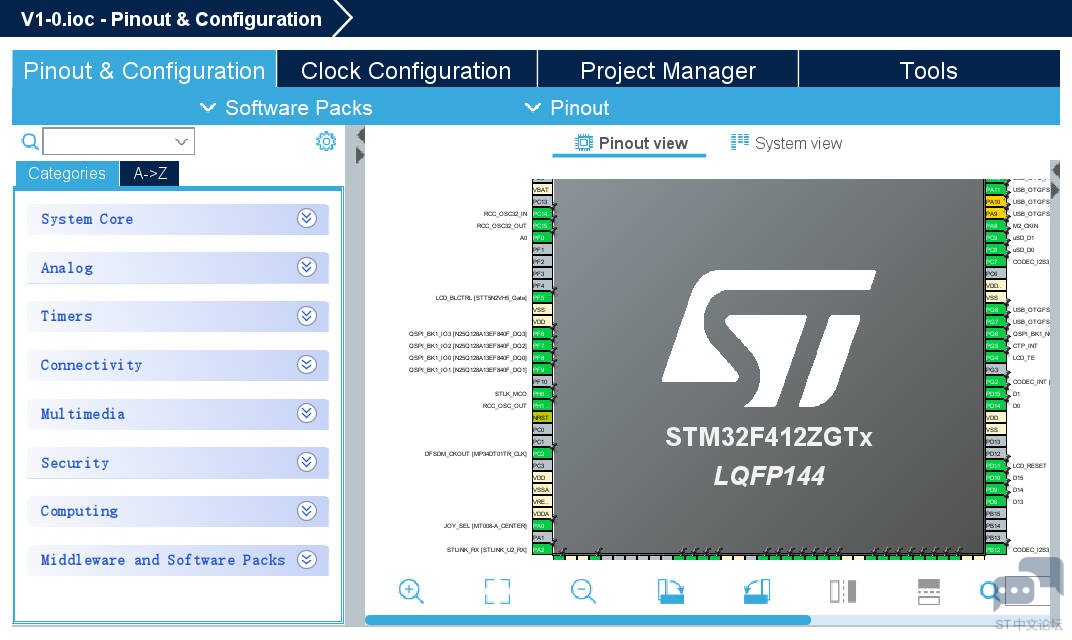Click the V1-0.ioc breadcrumb title
The width and height of the screenshot is (1072, 640).
171,18
